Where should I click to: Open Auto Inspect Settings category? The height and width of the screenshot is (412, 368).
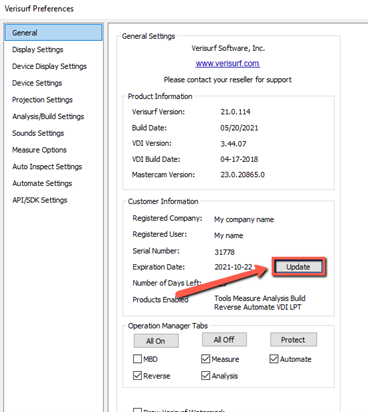pos(47,167)
